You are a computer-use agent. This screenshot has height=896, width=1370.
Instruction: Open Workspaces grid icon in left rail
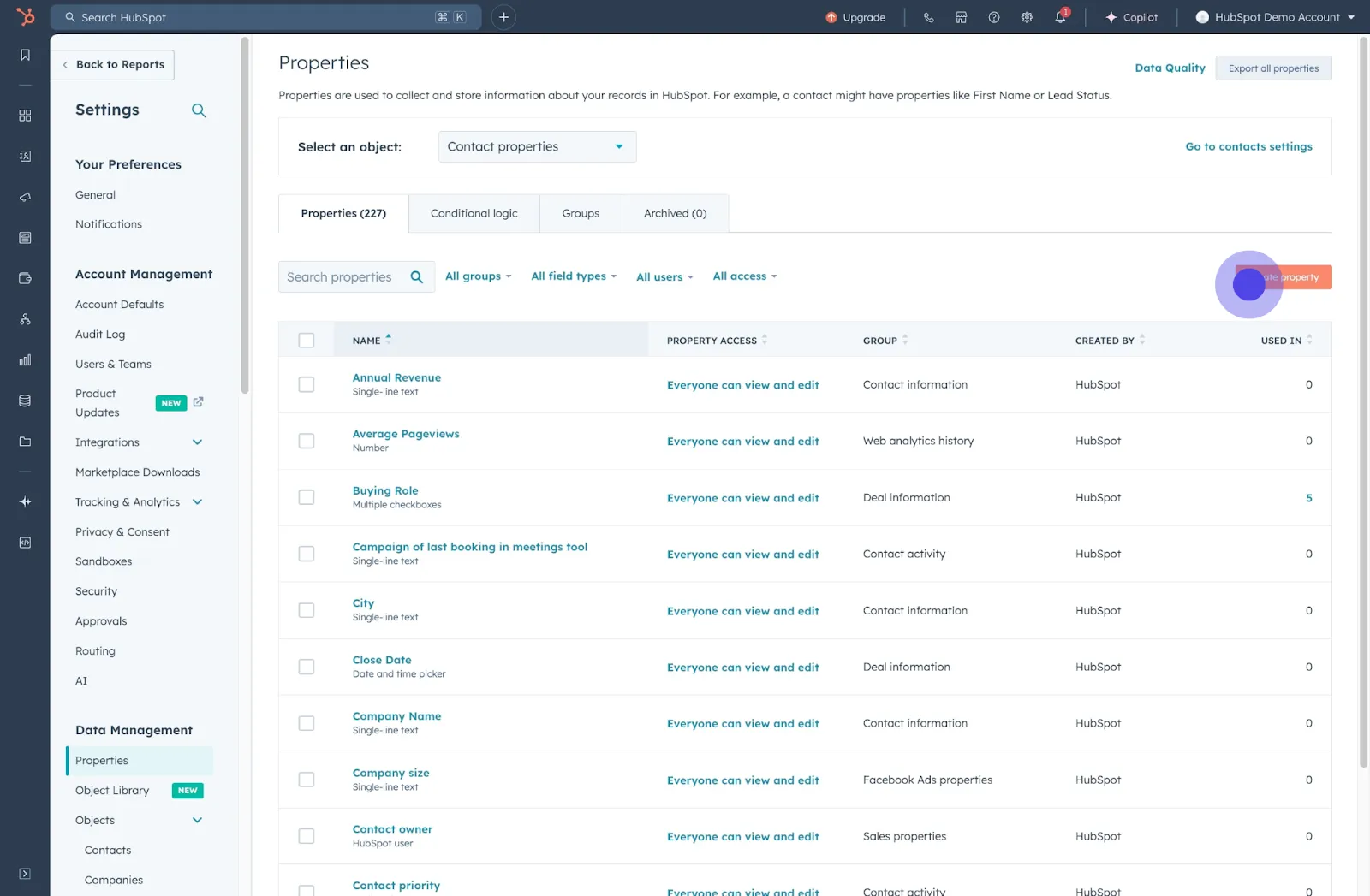click(x=25, y=116)
